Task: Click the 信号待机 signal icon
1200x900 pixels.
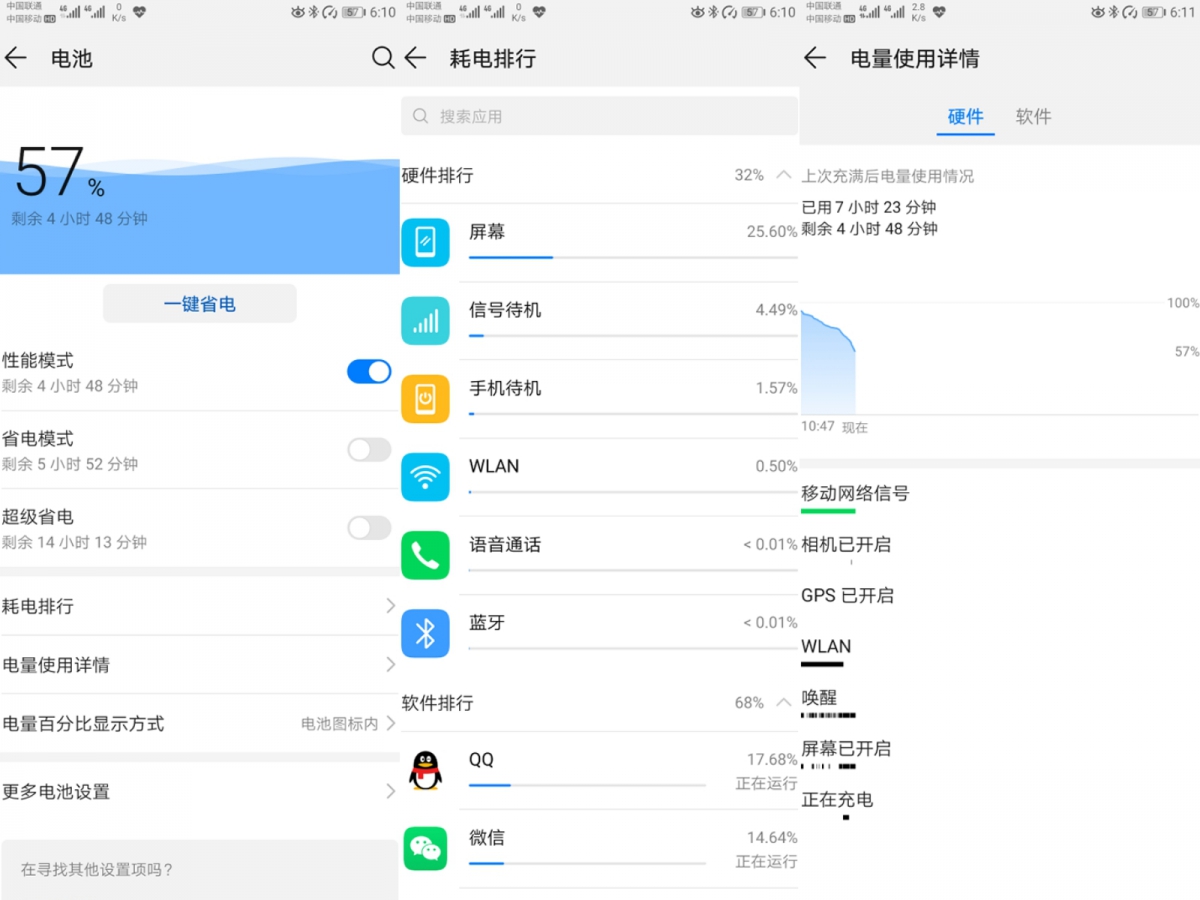Action: click(425, 320)
